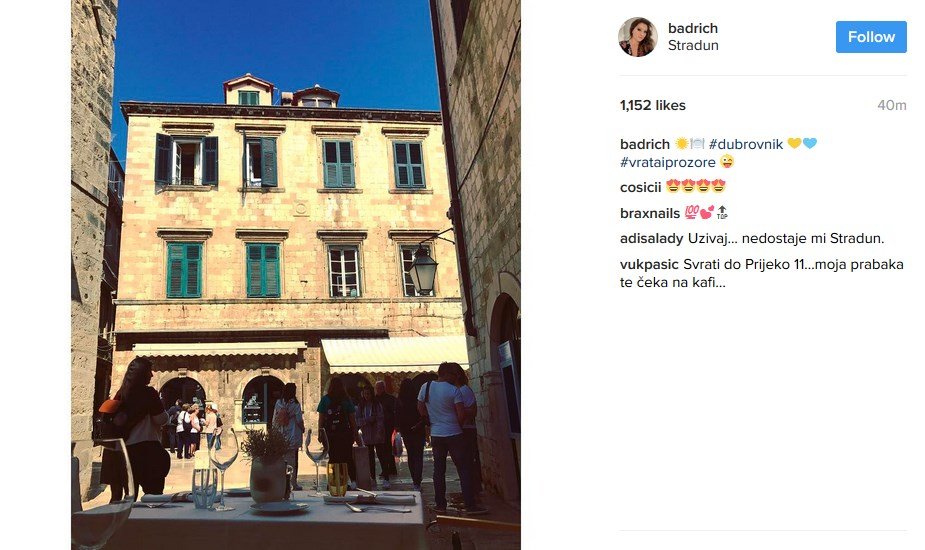925x550 pixels.
Task: Visit commenter vukpasic's profile
Action: click(x=650, y=264)
